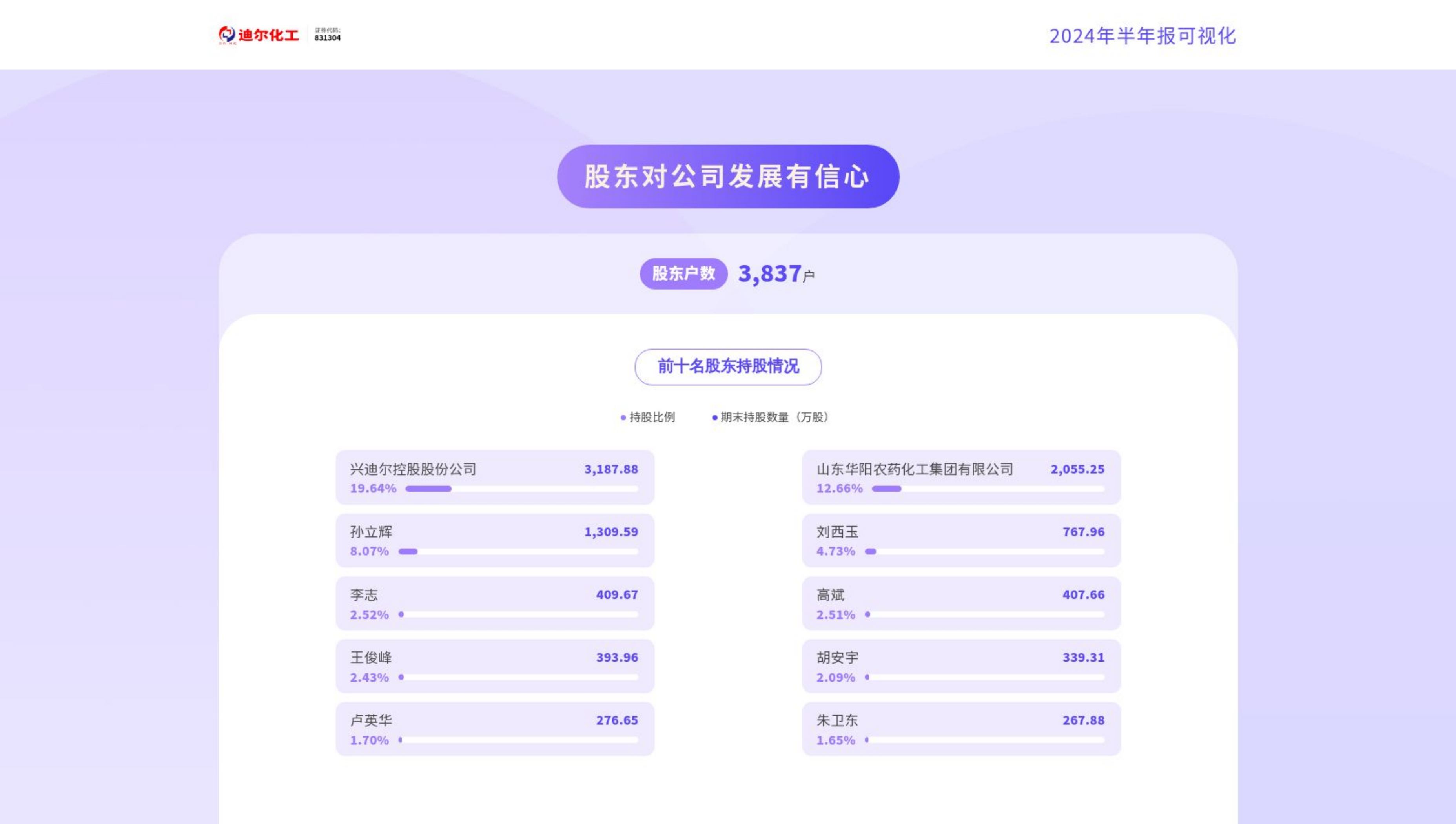Click the 卢英华 progress bar dot

coord(400,740)
